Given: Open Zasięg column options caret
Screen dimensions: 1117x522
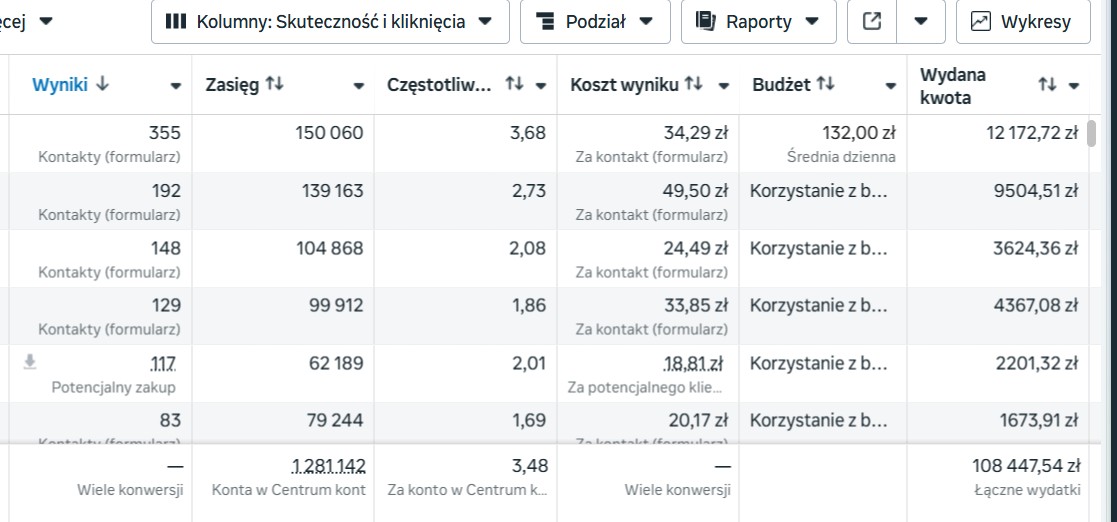Looking at the screenshot, I should [x=359, y=86].
